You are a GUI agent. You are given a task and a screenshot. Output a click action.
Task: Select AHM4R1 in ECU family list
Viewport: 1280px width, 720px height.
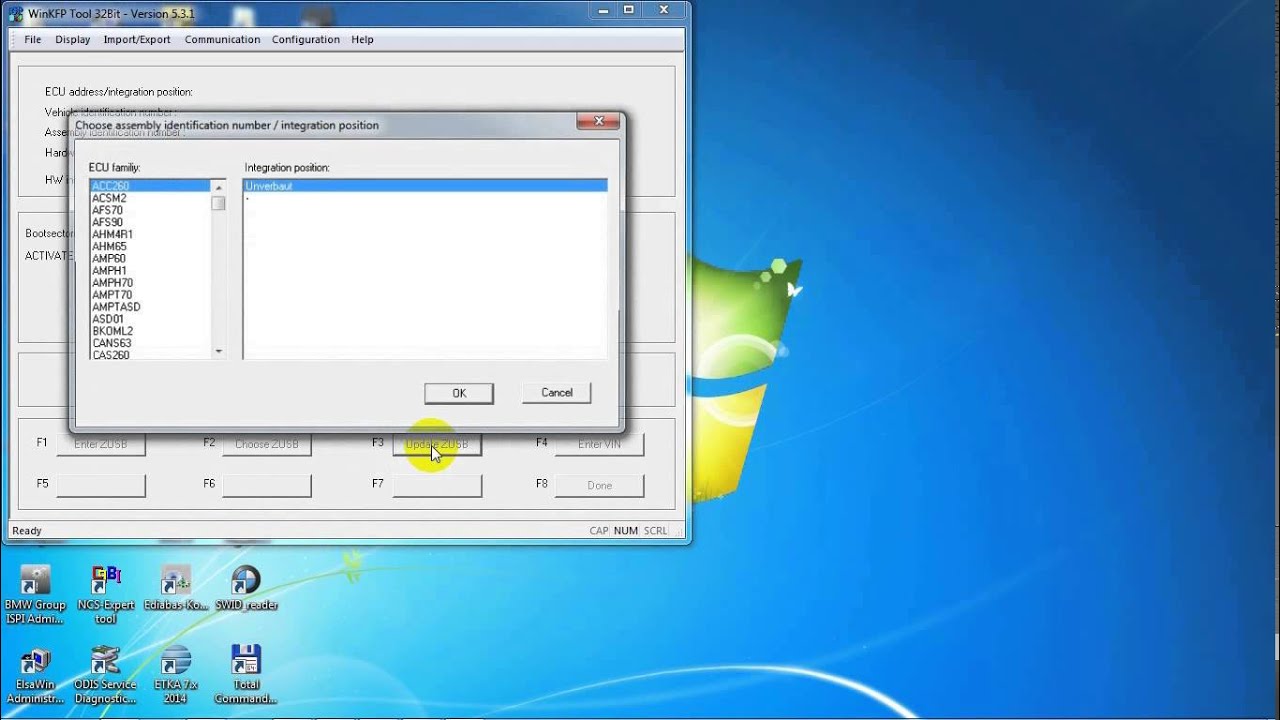click(150, 234)
